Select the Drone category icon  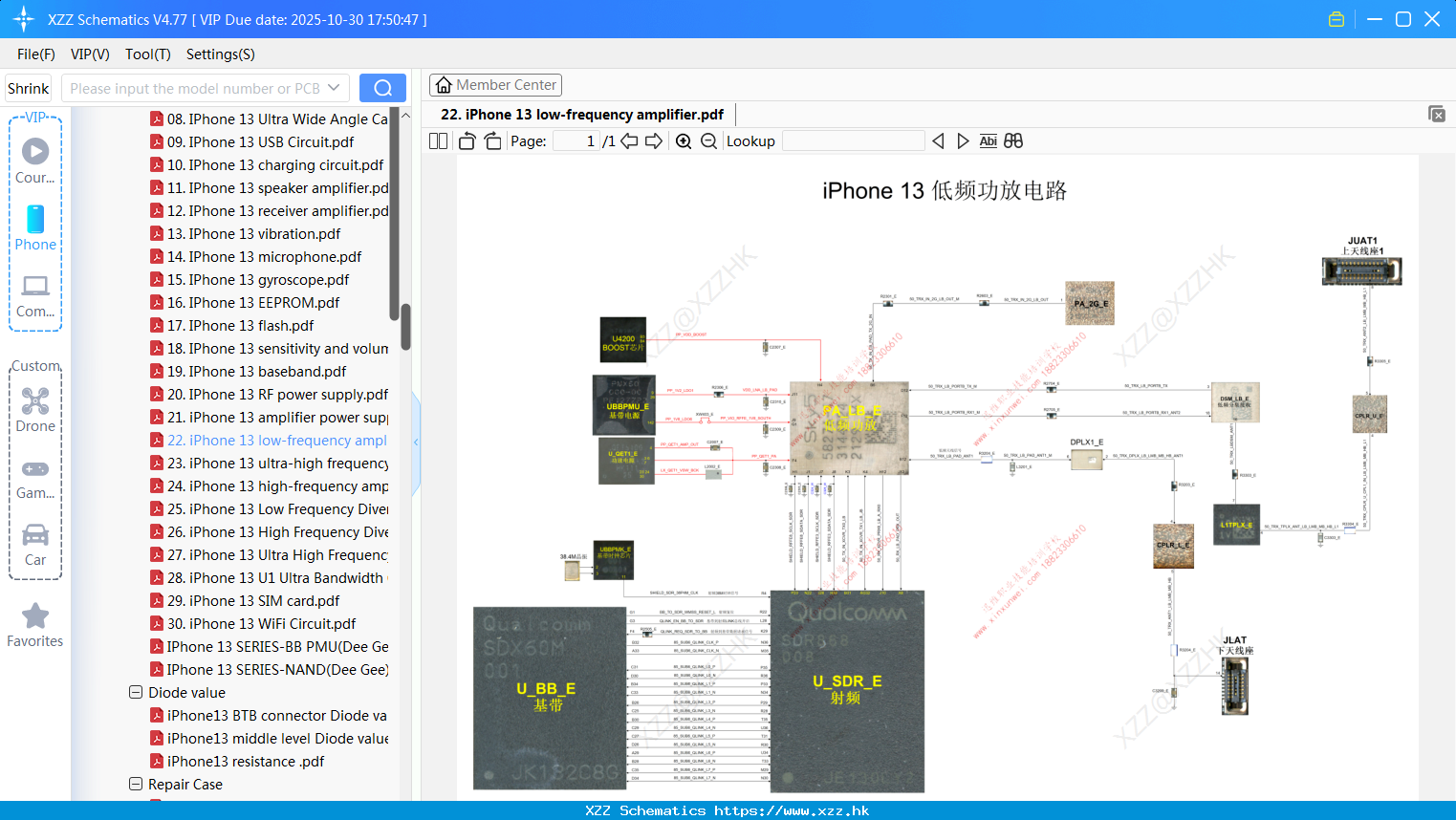click(35, 409)
